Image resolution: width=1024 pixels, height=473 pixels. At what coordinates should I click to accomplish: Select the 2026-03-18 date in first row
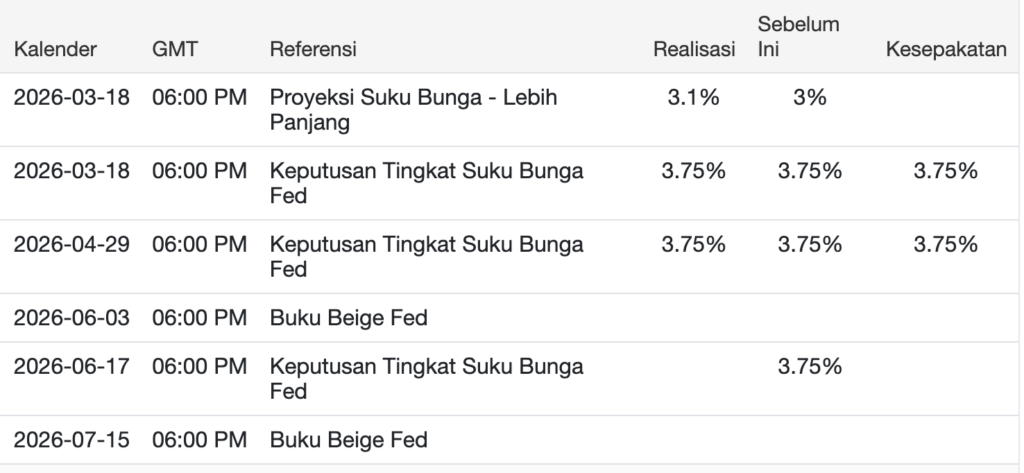coord(72,97)
